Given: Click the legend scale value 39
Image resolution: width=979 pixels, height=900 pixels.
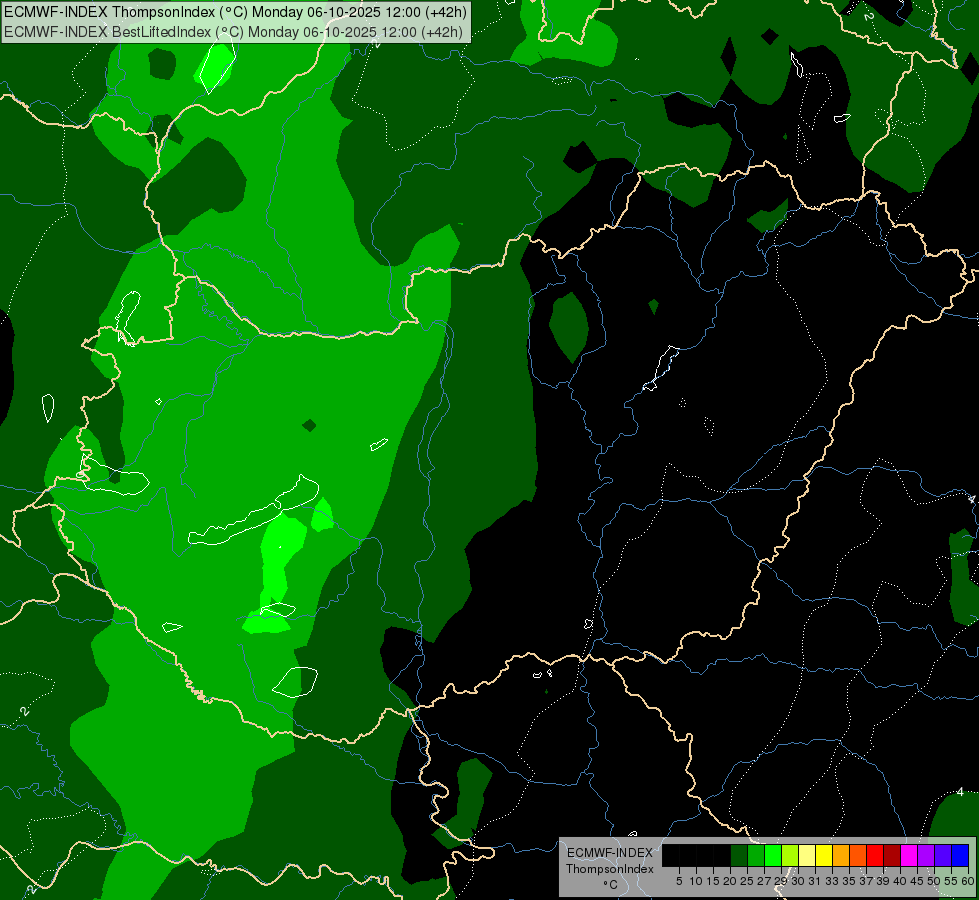Looking at the screenshot, I should (x=883, y=881).
